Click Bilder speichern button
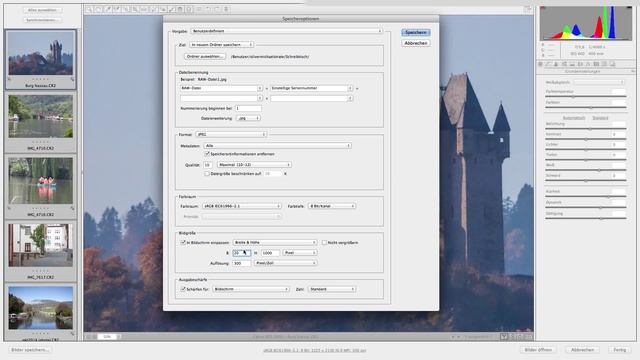 click(30, 350)
